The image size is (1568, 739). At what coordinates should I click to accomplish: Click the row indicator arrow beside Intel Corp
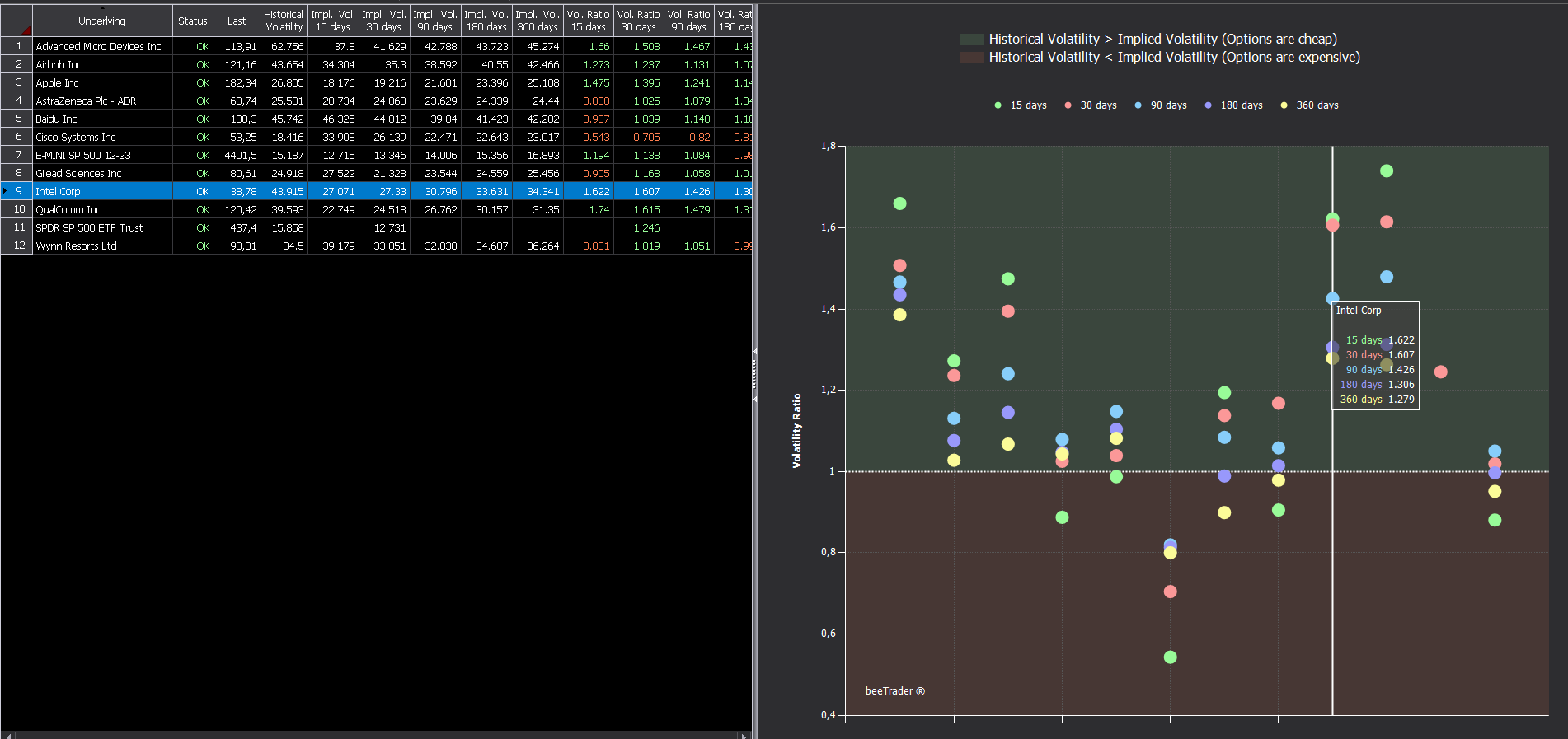pyautogui.click(x=5, y=191)
